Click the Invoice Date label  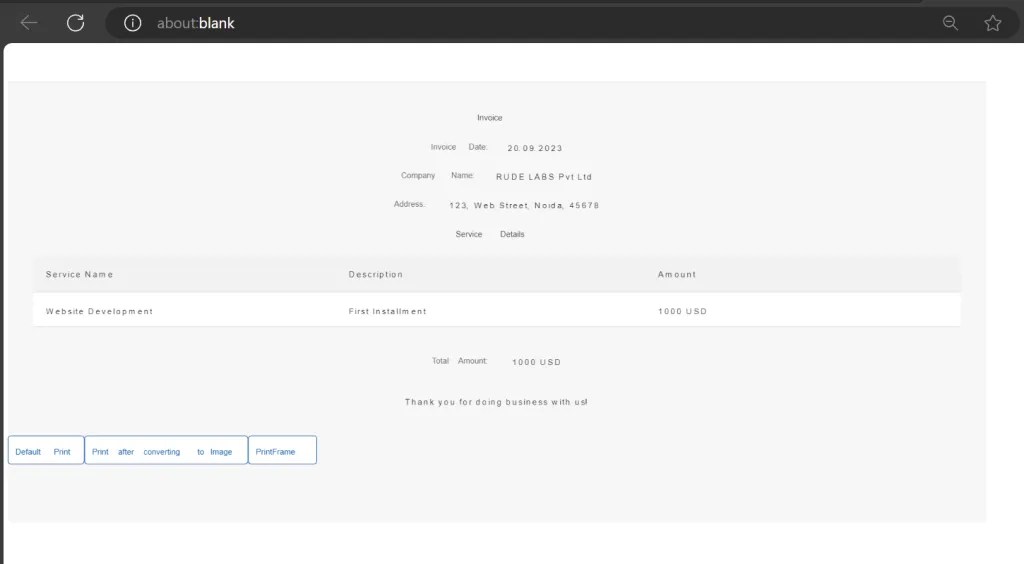point(459,148)
